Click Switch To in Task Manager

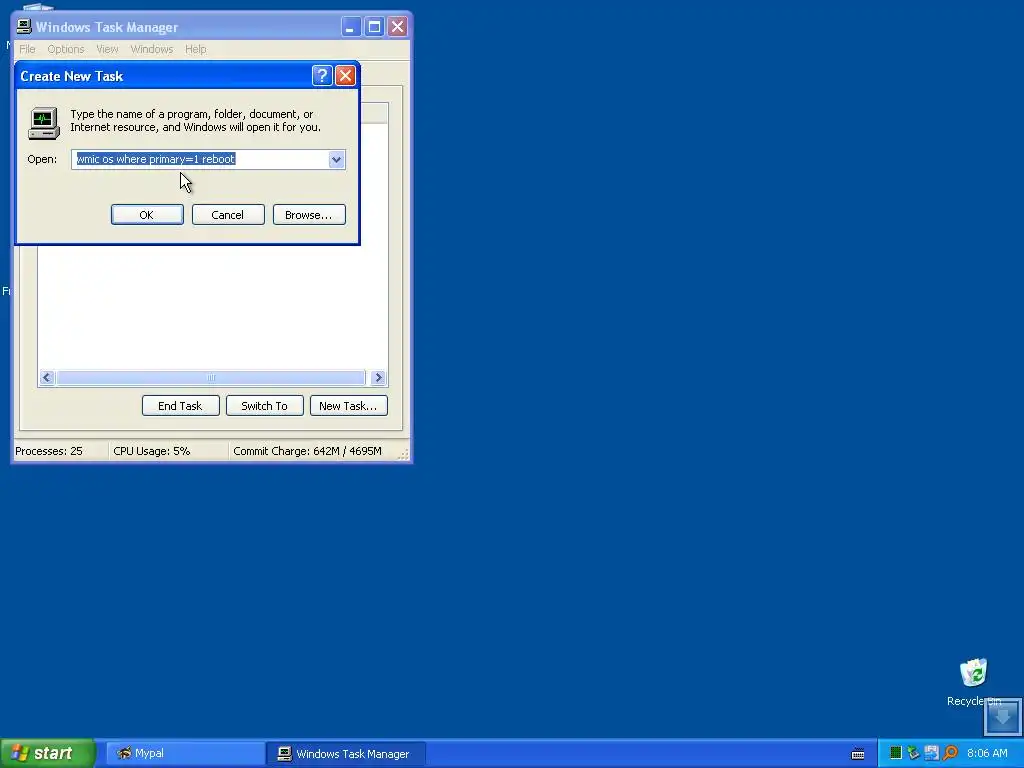(264, 406)
